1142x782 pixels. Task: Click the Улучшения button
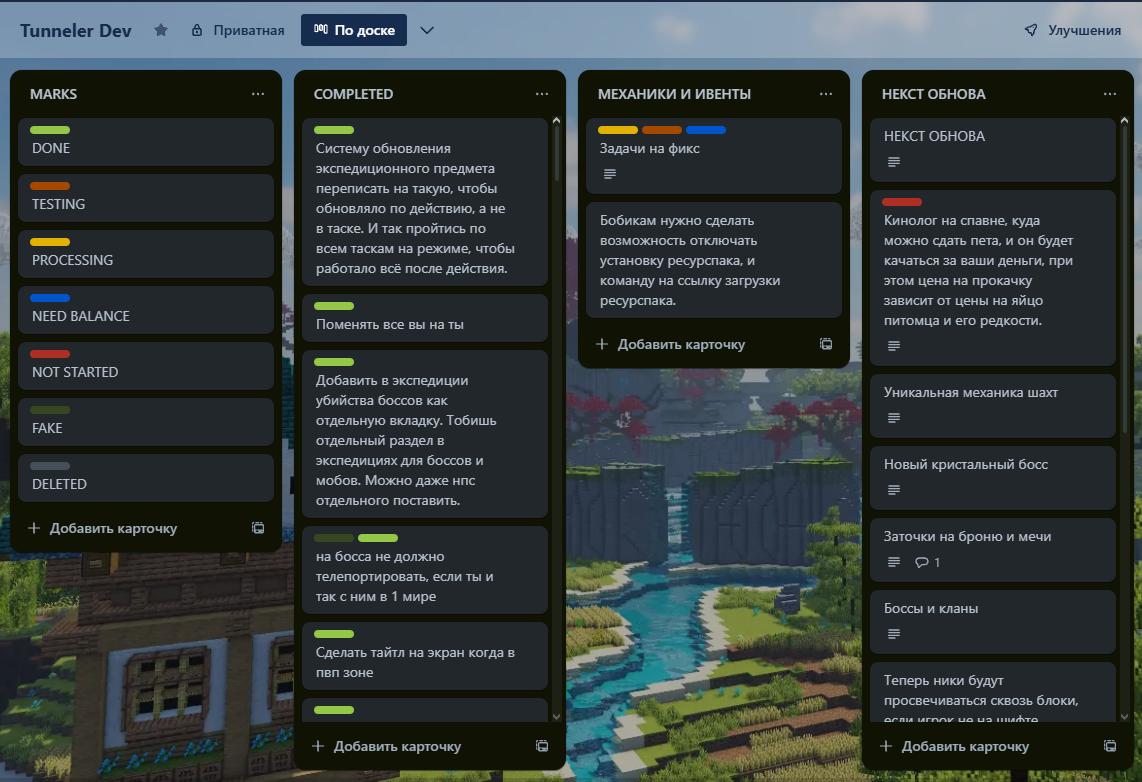pos(1072,30)
